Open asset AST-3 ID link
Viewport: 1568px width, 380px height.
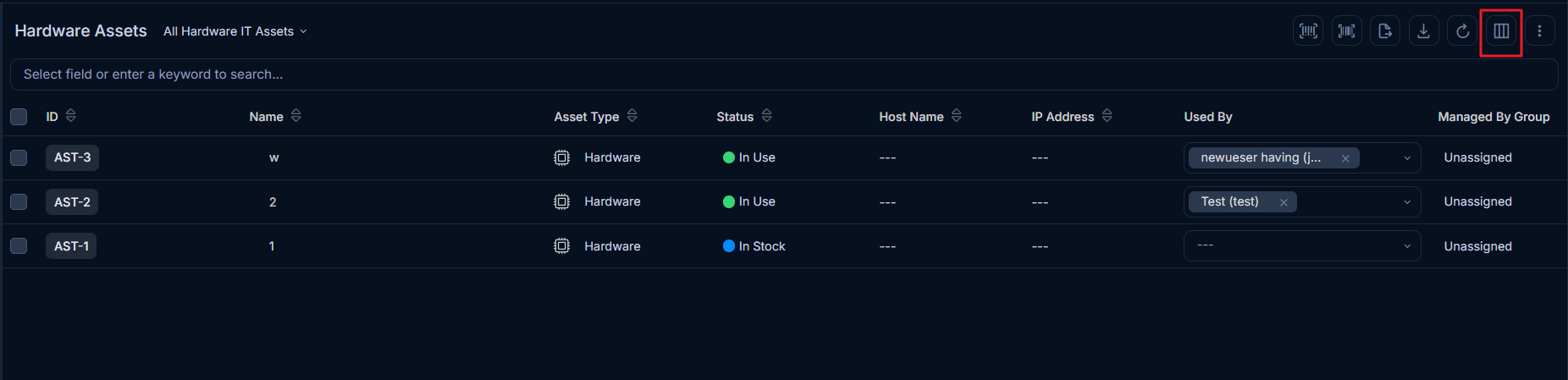[72, 157]
